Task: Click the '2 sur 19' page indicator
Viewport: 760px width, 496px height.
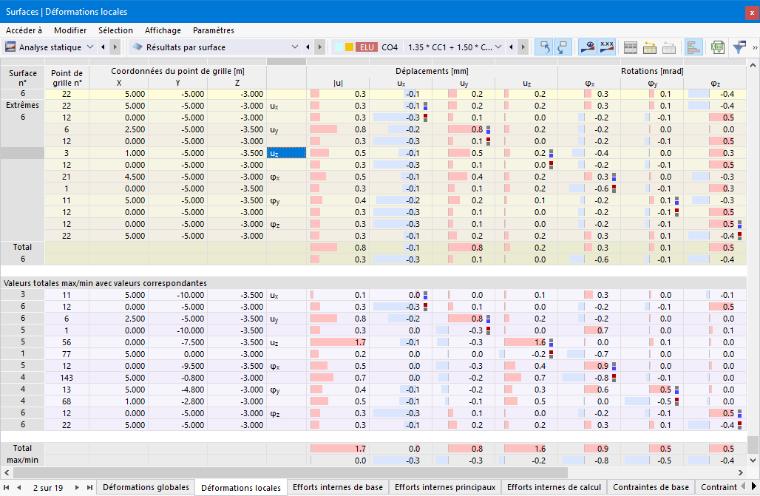Action: 48,488
